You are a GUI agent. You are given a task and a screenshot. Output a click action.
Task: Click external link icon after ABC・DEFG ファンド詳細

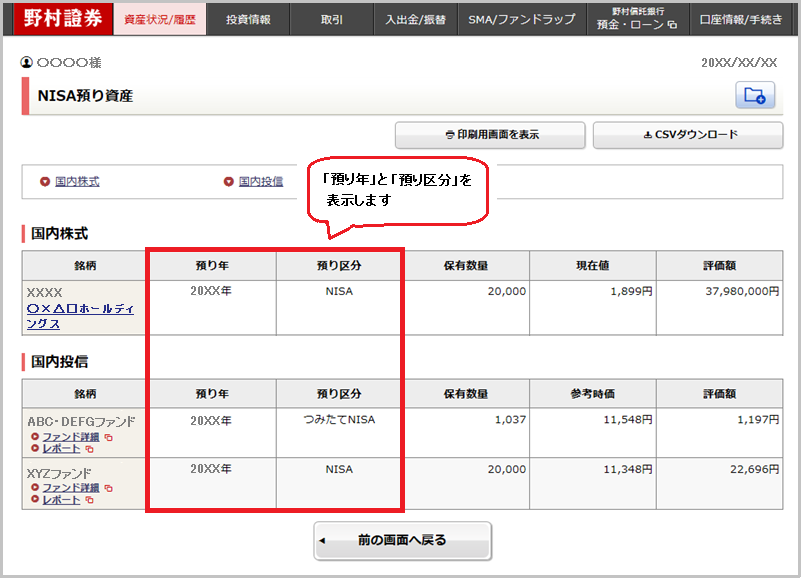point(109,438)
